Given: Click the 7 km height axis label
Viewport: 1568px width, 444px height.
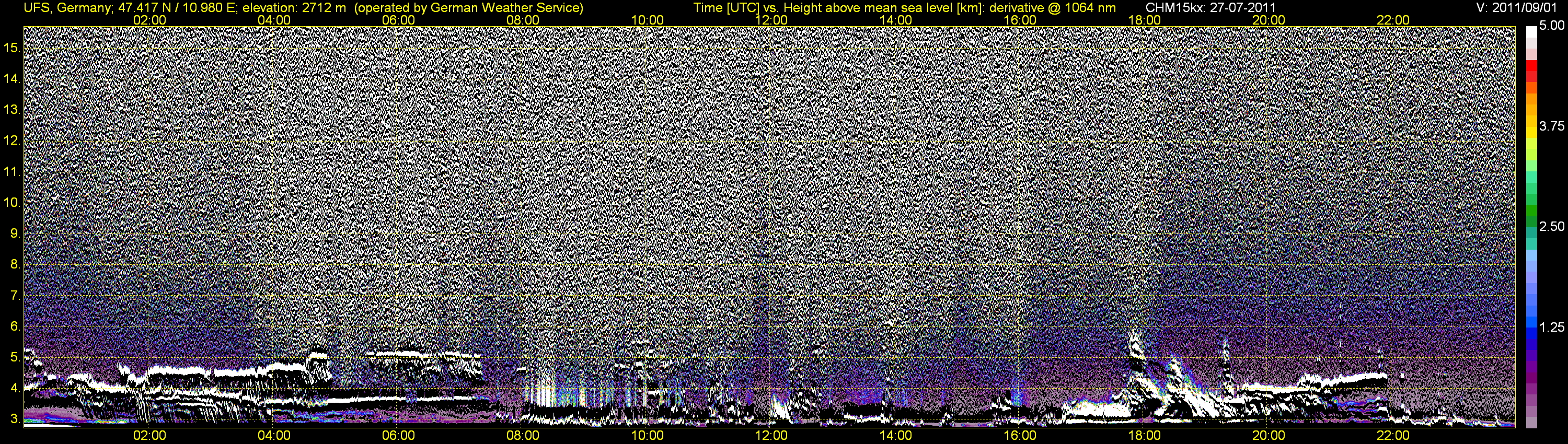Looking at the screenshot, I should 16,296.
